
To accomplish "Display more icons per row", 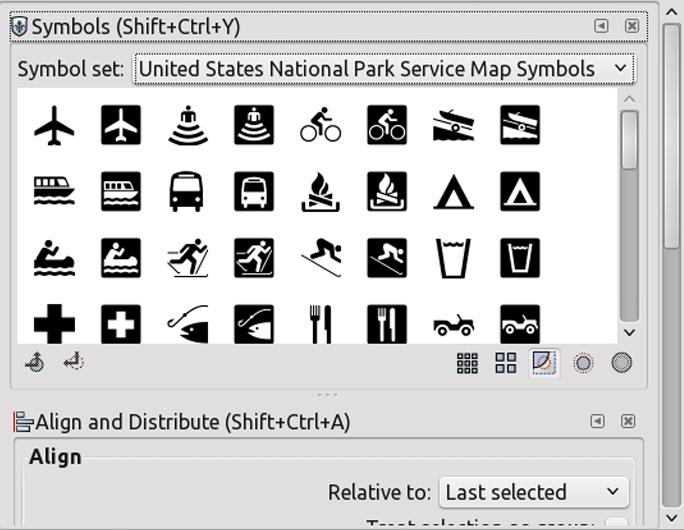I will (467, 363).
